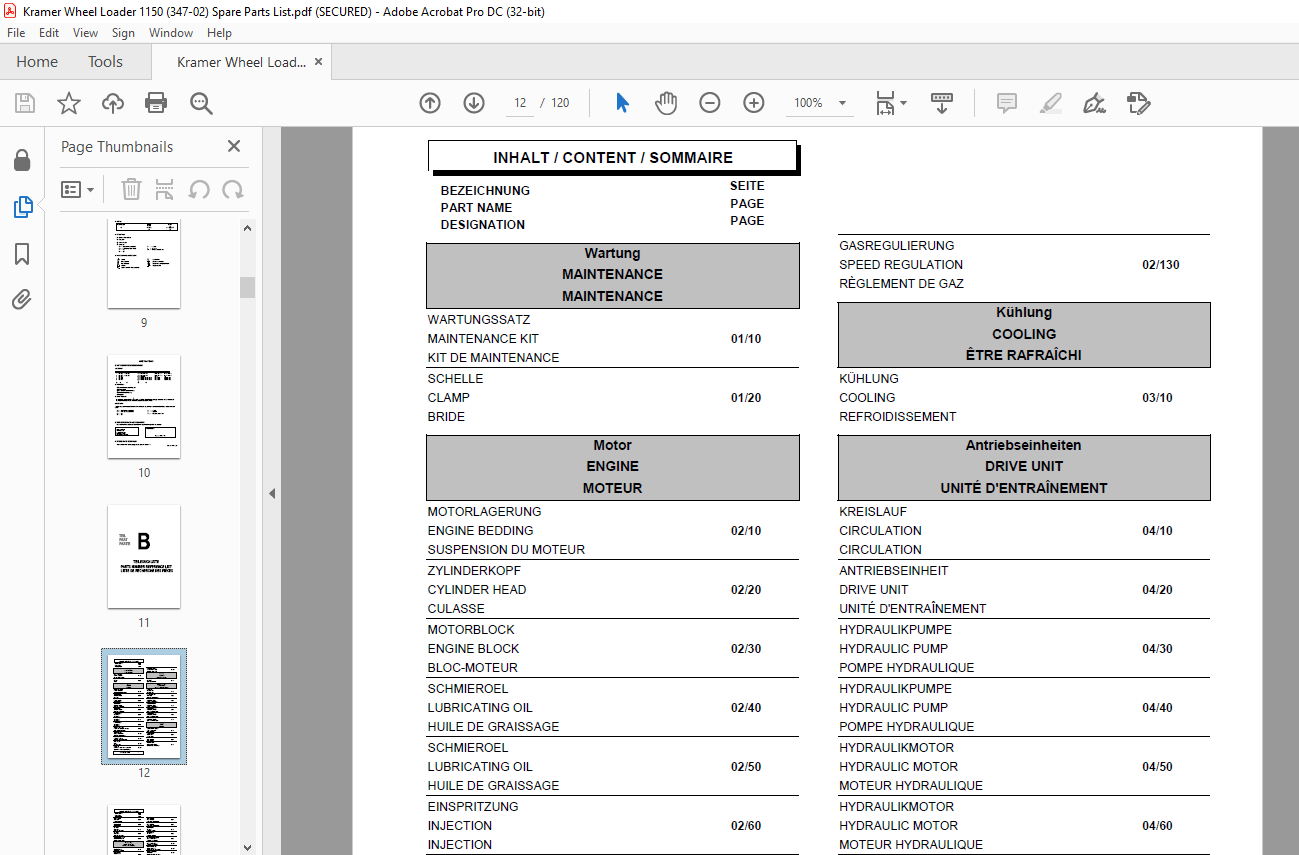Go to next page with down arrow
1299x855 pixels.
pos(474,103)
